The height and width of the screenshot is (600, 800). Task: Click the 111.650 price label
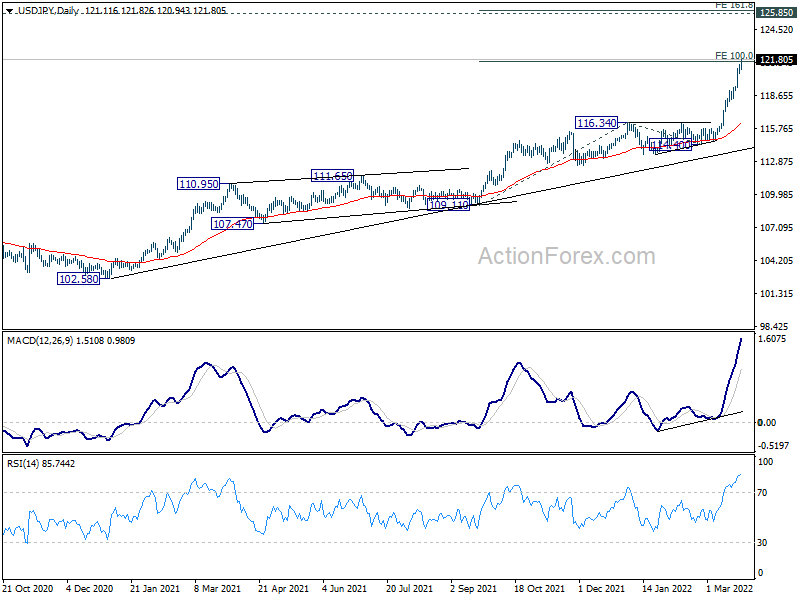333,176
